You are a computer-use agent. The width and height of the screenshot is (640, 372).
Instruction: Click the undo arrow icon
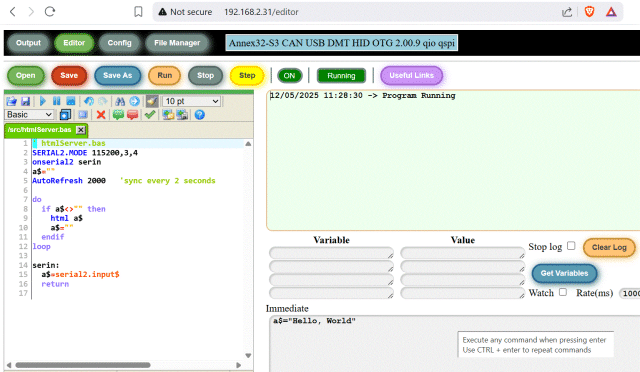click(x=89, y=101)
